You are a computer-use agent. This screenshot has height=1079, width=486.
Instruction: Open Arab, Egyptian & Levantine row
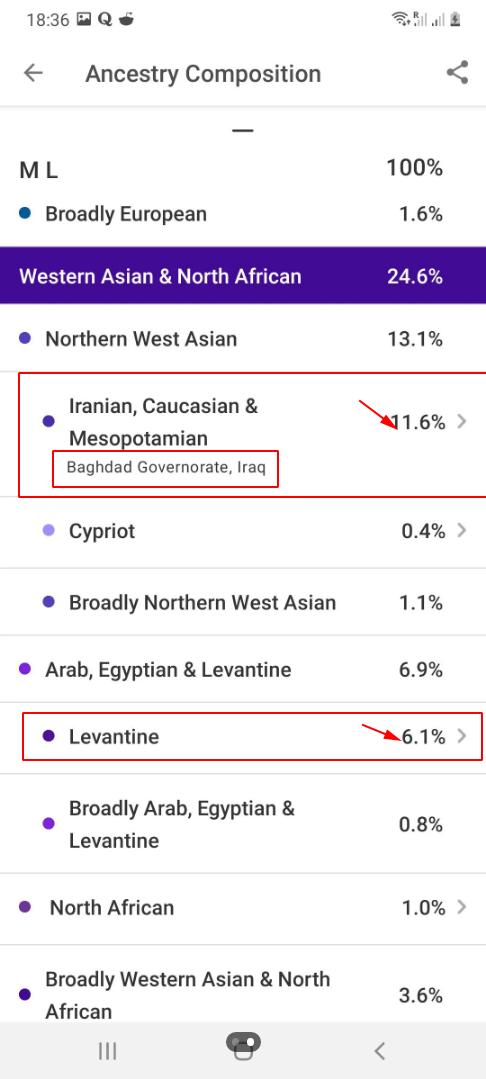tap(243, 669)
